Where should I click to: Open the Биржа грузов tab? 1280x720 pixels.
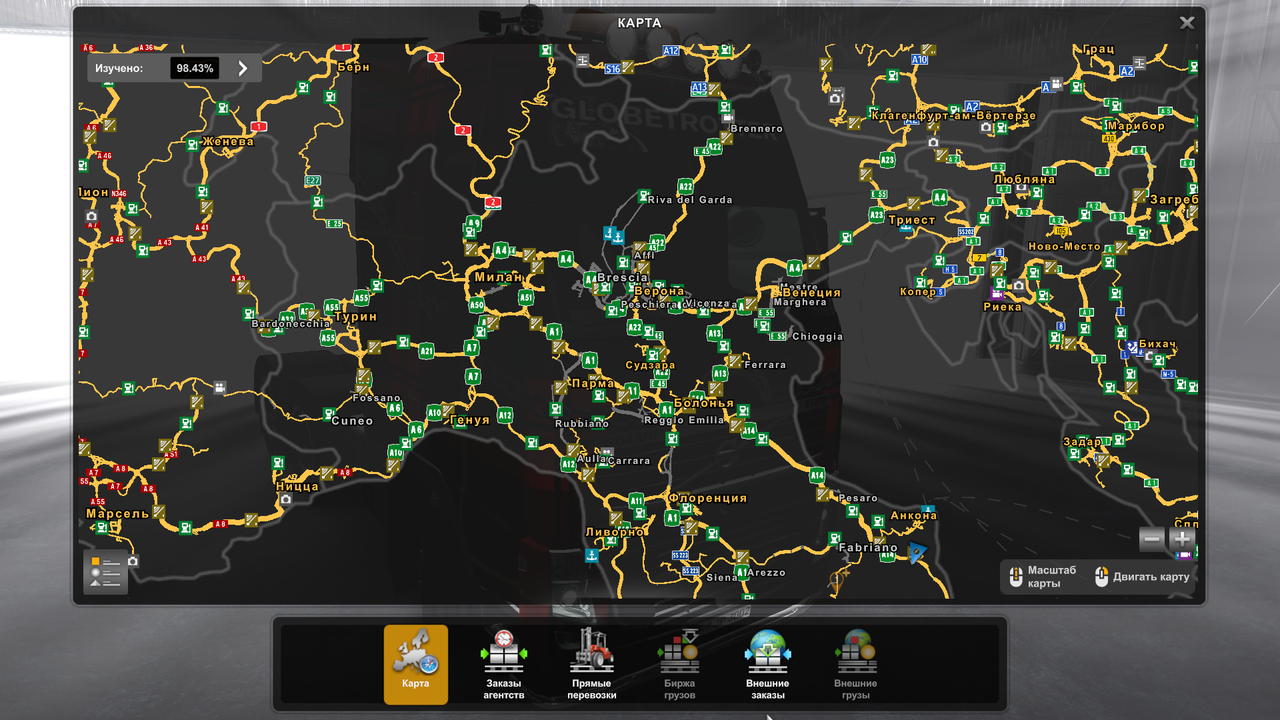click(679, 664)
